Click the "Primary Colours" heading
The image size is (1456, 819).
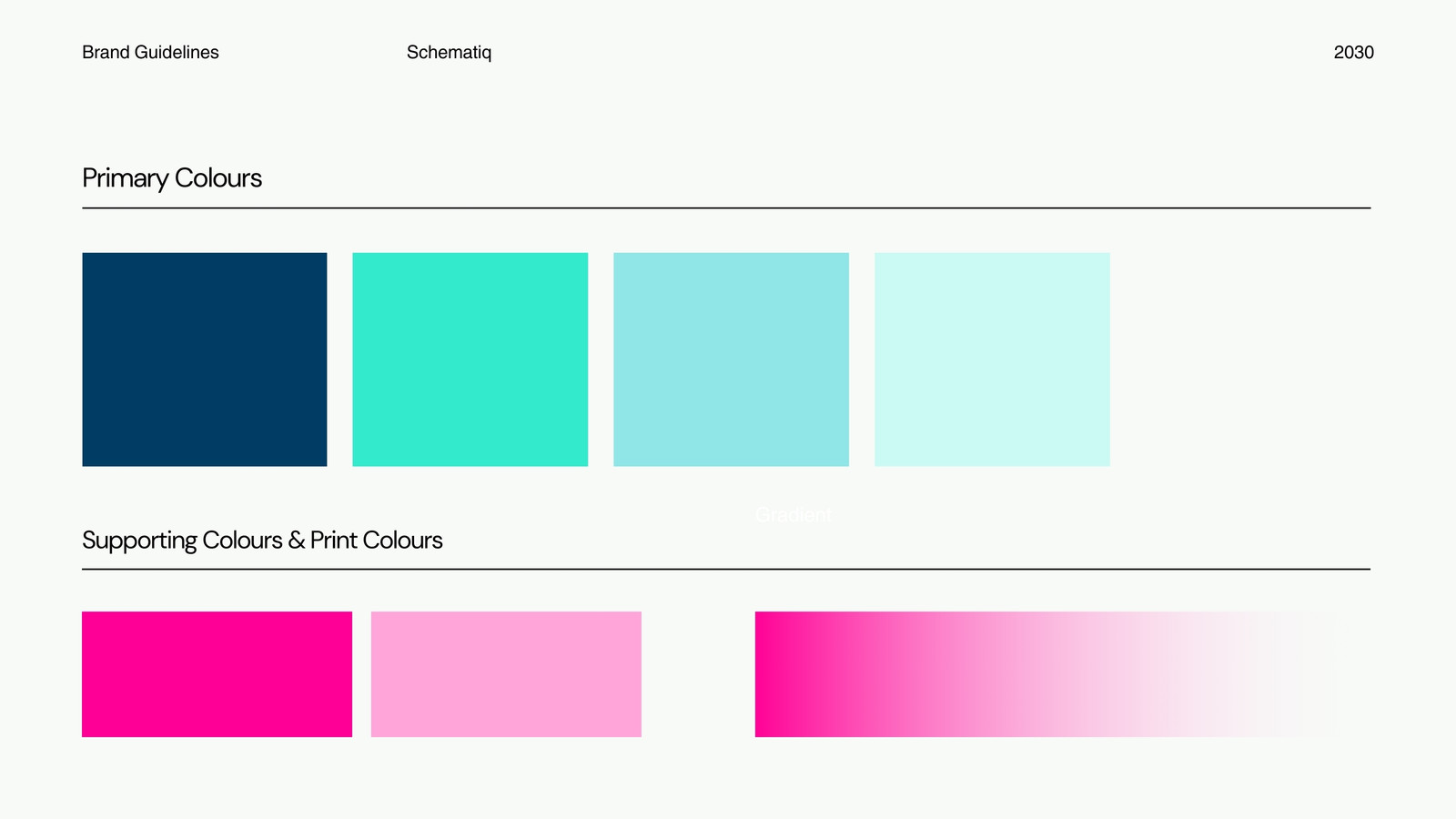click(x=172, y=178)
